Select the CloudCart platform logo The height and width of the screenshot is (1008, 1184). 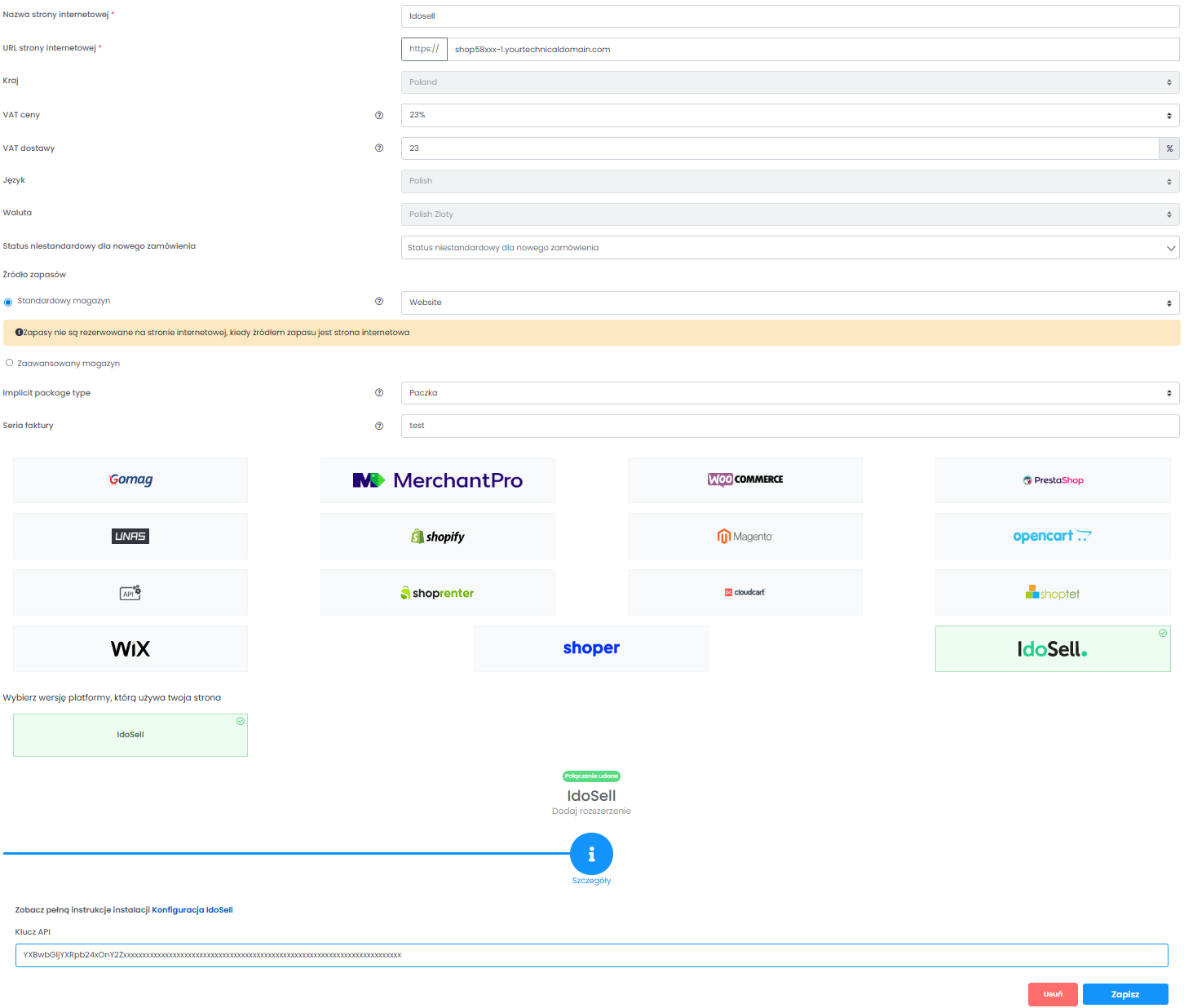point(745,592)
